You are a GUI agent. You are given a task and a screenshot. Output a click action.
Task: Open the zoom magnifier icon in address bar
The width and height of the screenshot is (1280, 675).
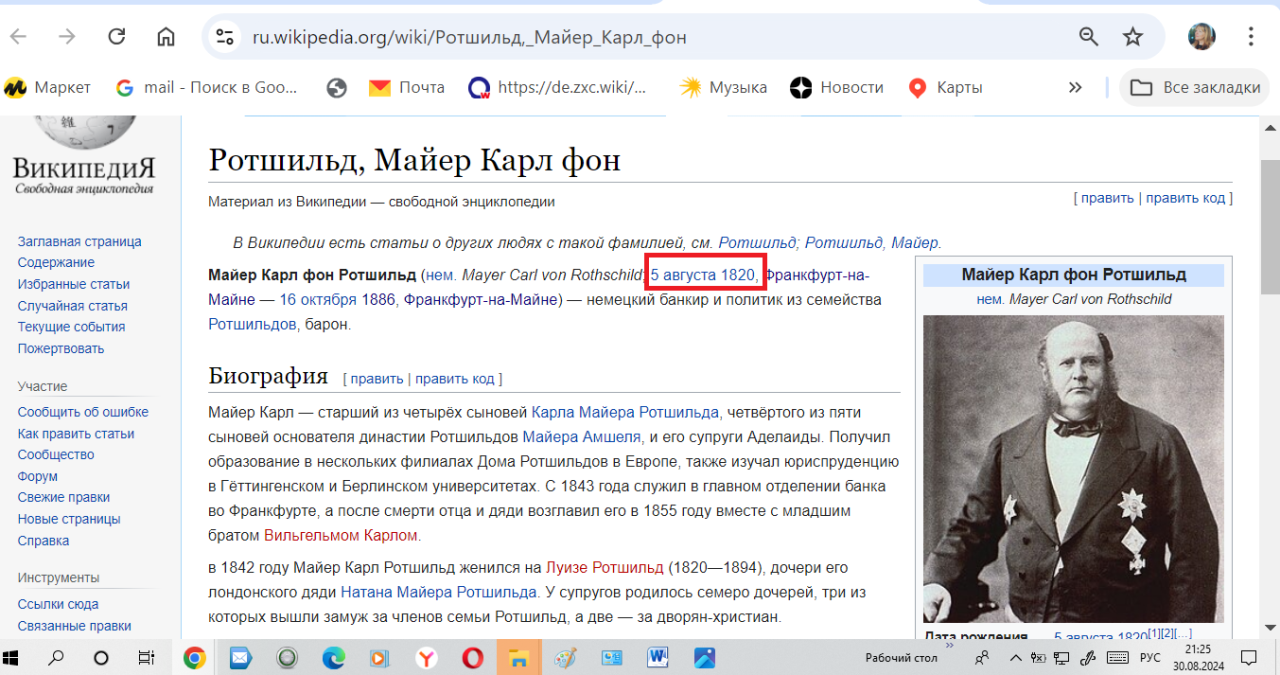pyautogui.click(x=1089, y=37)
